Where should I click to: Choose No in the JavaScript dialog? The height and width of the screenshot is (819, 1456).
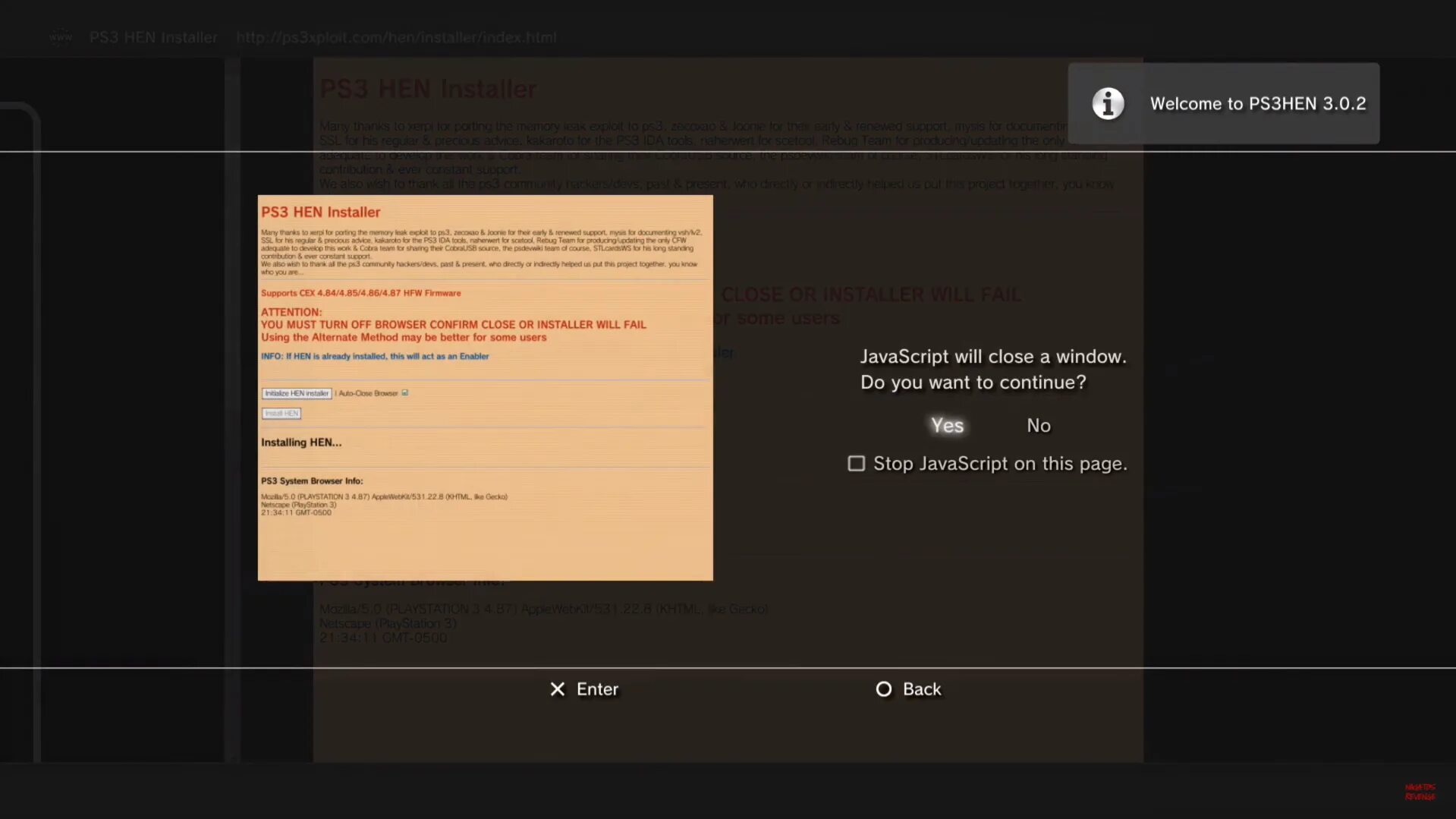1039,425
